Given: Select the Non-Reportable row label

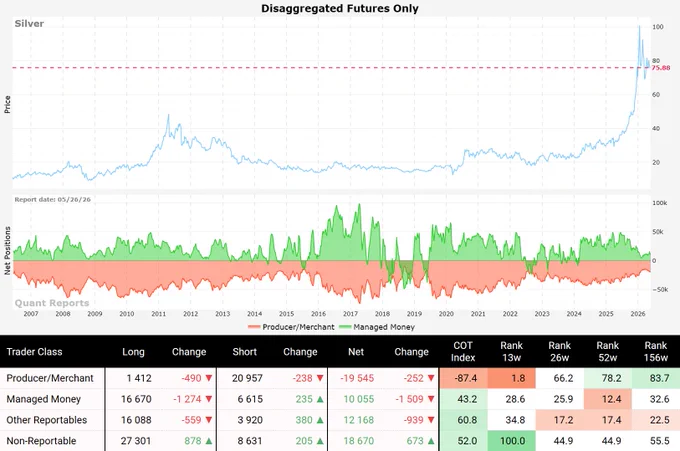Looking at the screenshot, I should 41,441.
